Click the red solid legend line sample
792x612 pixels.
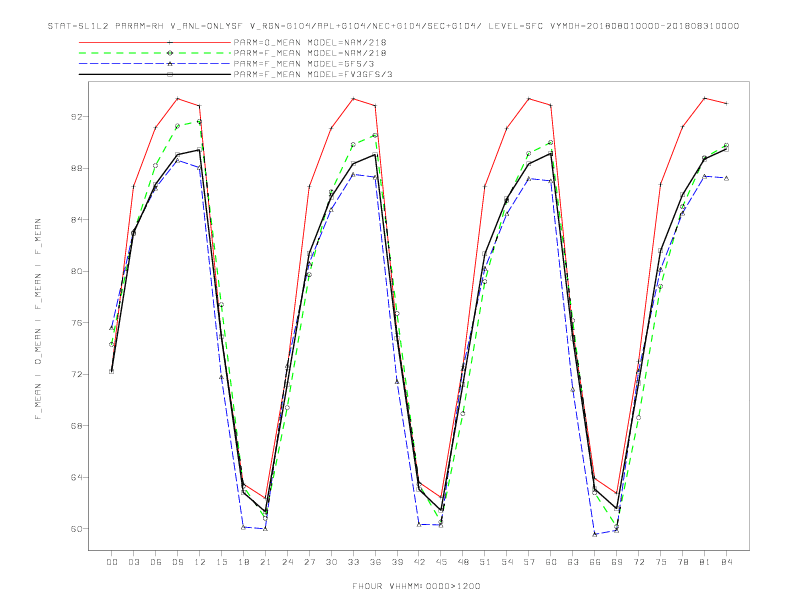[155, 42]
